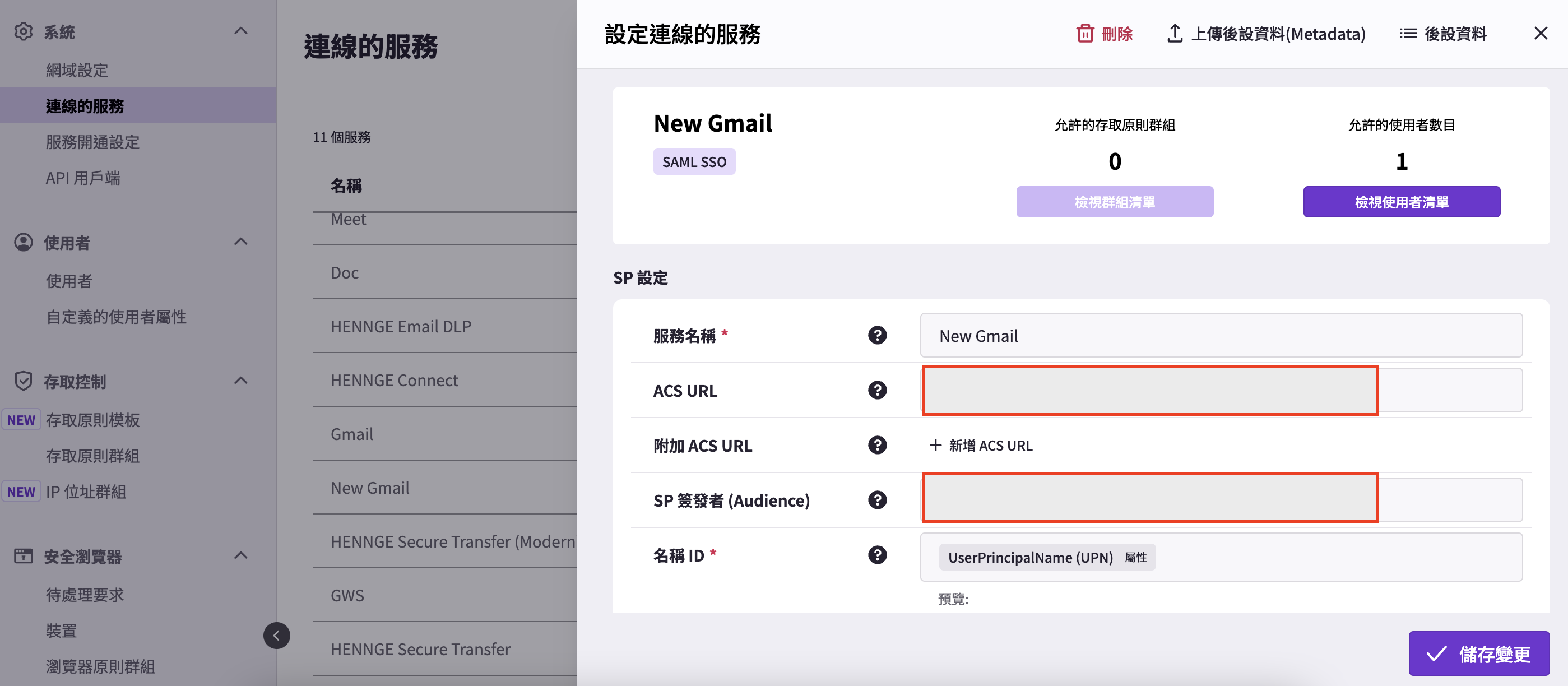Screen dimensions: 1568x686
Task: Collapse the 存取控制 section chevron
Action: pyautogui.click(x=241, y=381)
